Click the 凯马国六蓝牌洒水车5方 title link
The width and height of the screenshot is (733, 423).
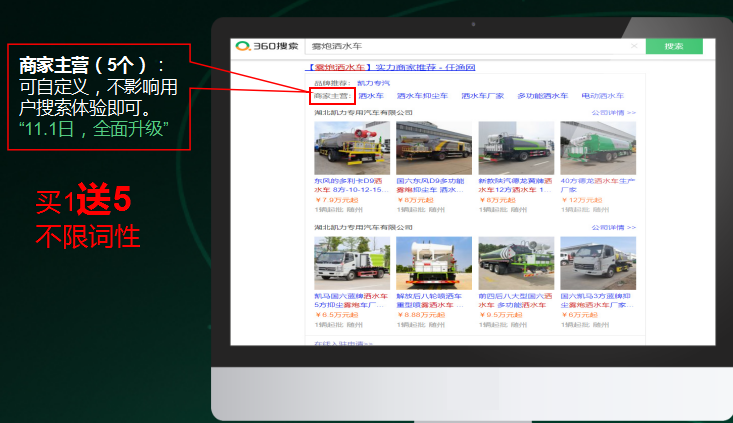351,301
